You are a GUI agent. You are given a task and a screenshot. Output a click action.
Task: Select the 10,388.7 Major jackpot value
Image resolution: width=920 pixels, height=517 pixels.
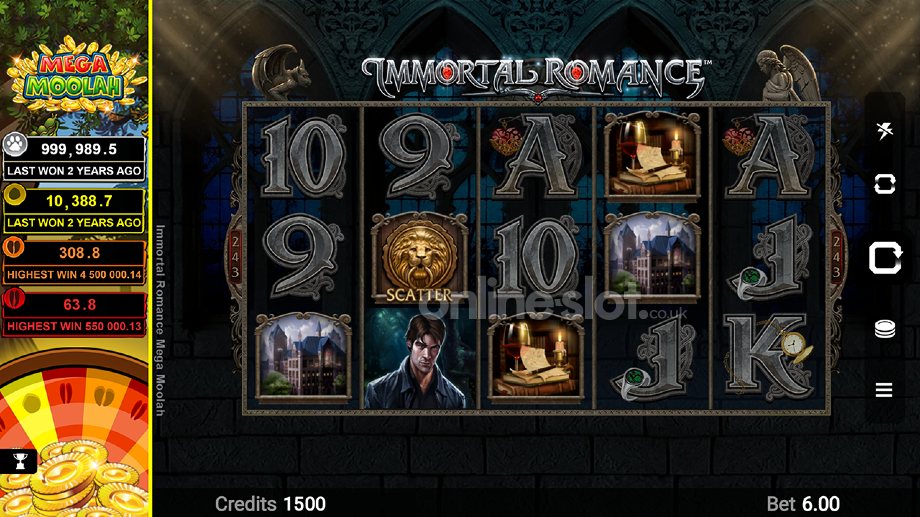pyautogui.click(x=79, y=201)
